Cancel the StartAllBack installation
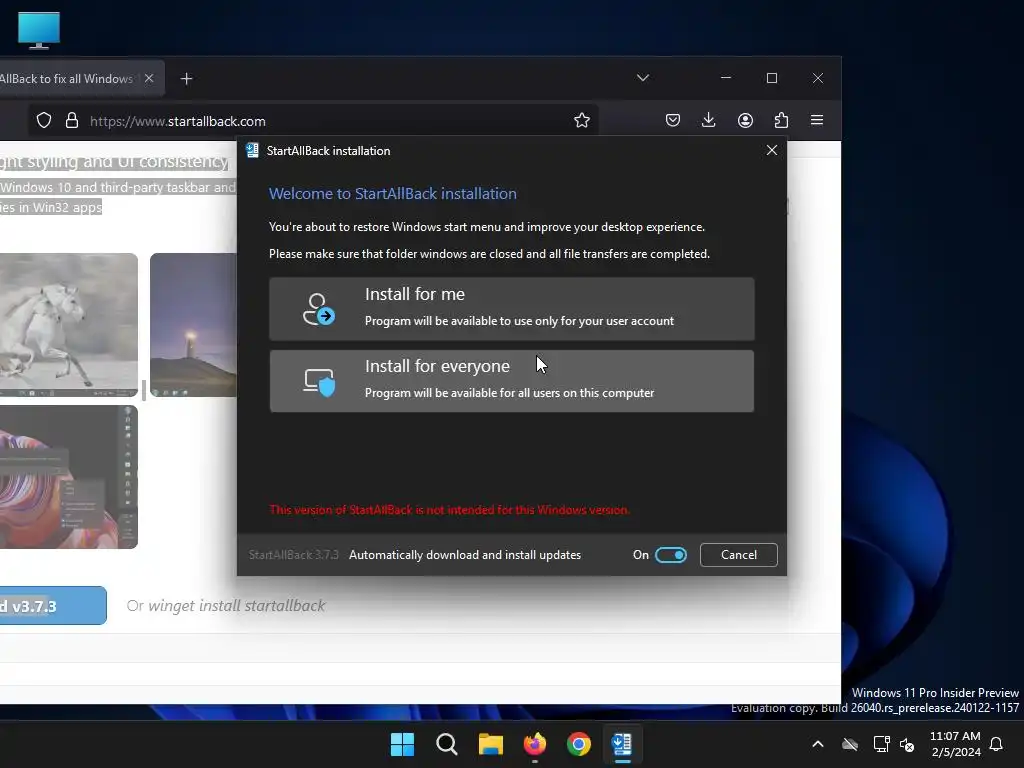 coord(739,554)
